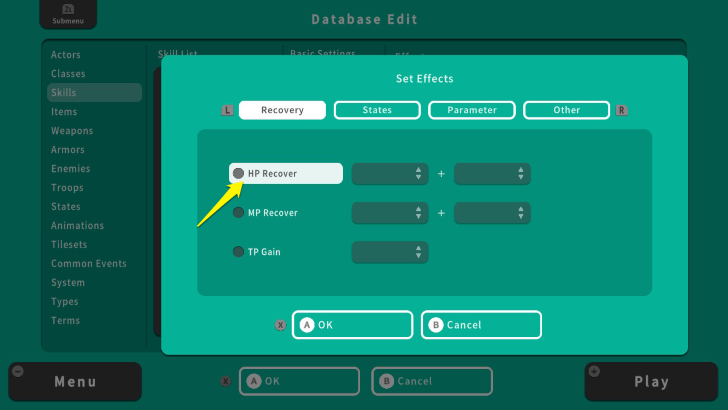
Task: Switch to the Parameter tab
Action: (472, 110)
